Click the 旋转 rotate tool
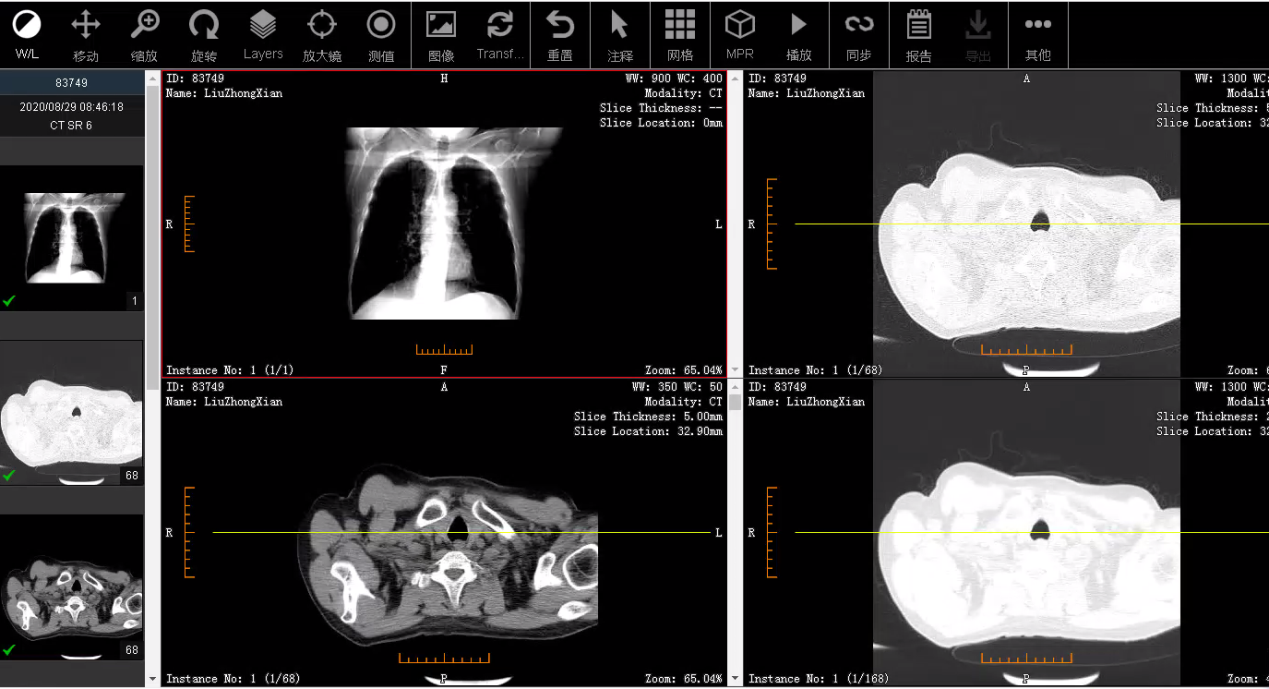1269x689 pixels. pos(204,35)
